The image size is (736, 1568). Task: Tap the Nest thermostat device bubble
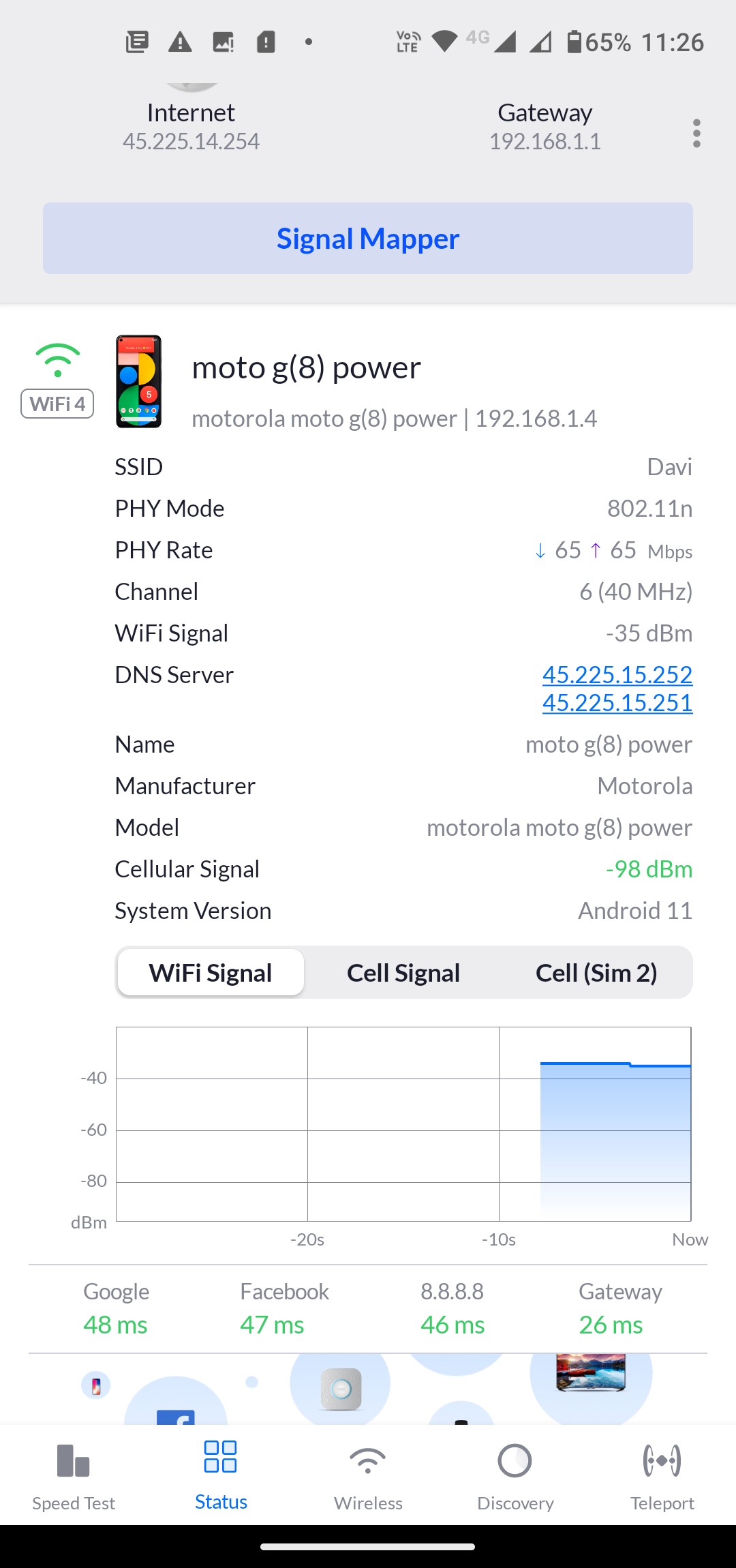[341, 1388]
